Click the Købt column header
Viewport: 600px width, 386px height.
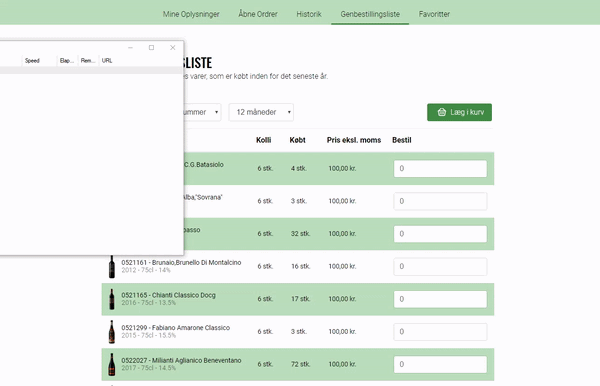pos(297,140)
